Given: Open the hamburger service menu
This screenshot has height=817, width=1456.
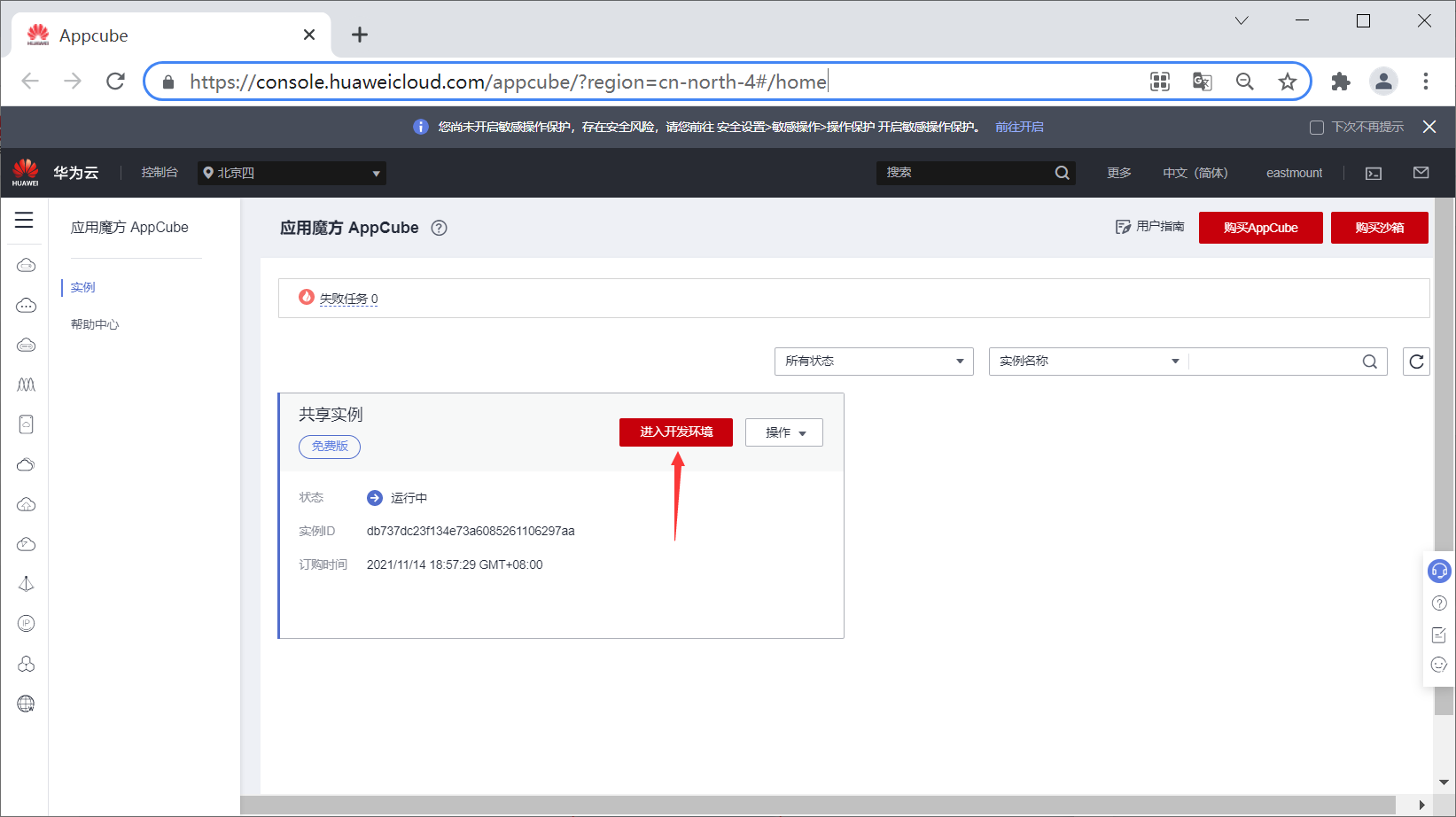Looking at the screenshot, I should [24, 220].
